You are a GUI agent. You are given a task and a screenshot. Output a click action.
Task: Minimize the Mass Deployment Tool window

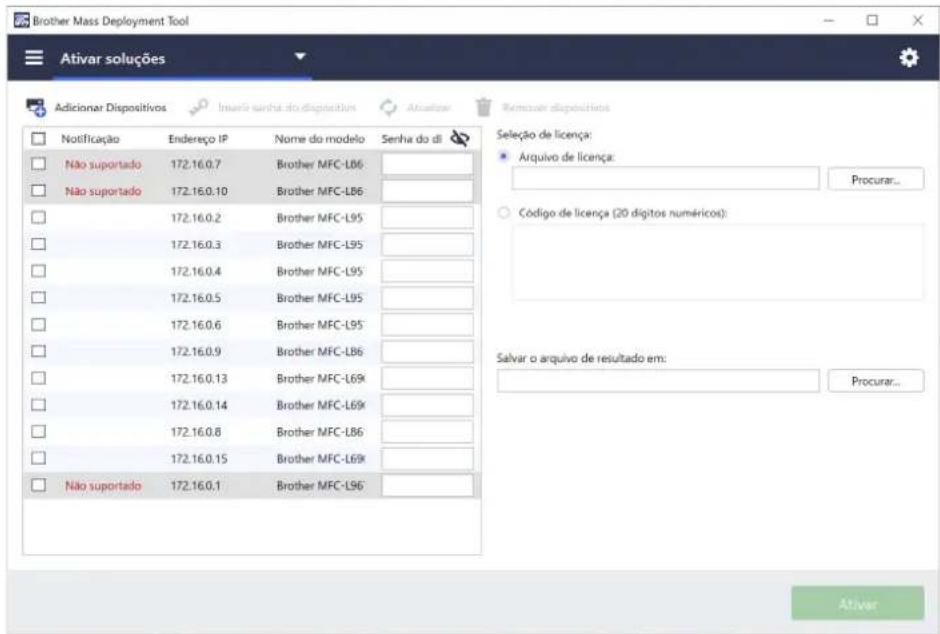(x=828, y=20)
